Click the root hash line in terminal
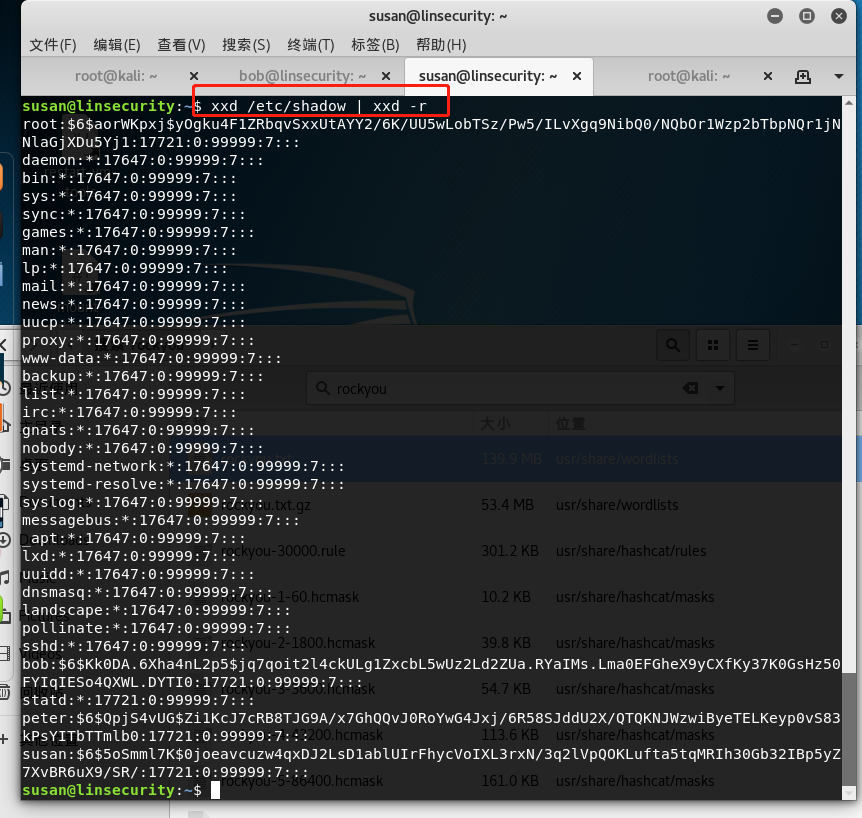The height and width of the screenshot is (818, 862). [432, 133]
